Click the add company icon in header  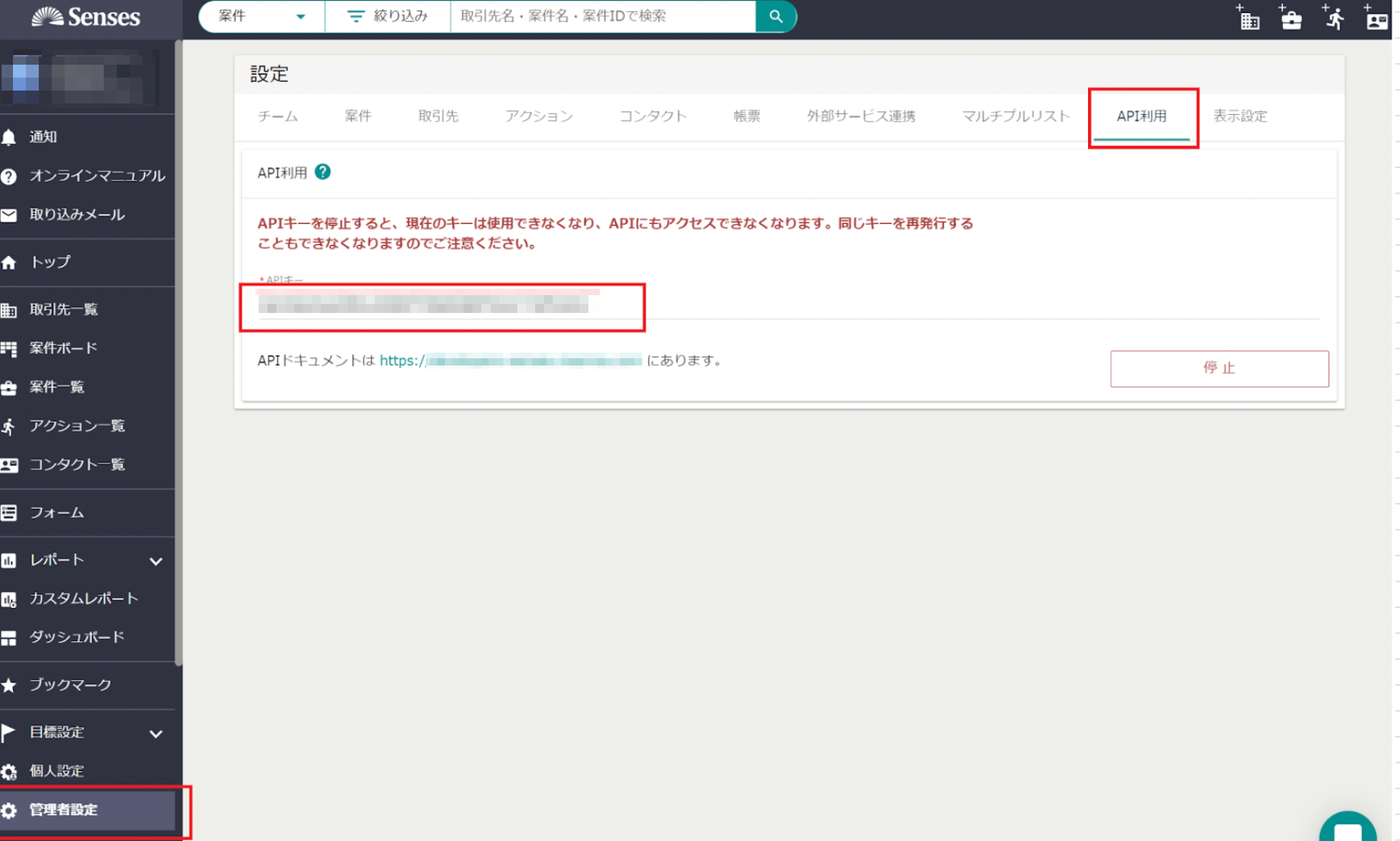point(1248,18)
